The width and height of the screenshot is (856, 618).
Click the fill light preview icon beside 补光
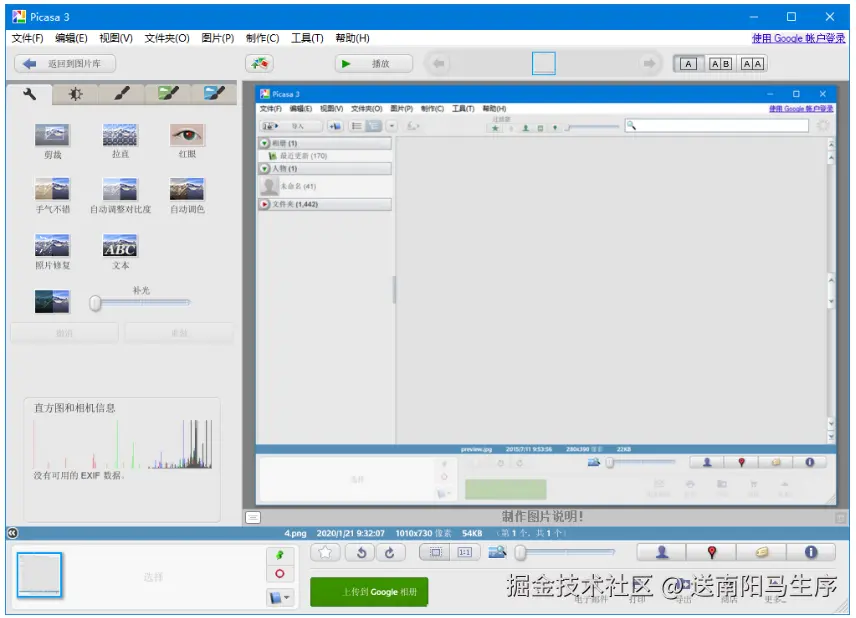(52, 301)
